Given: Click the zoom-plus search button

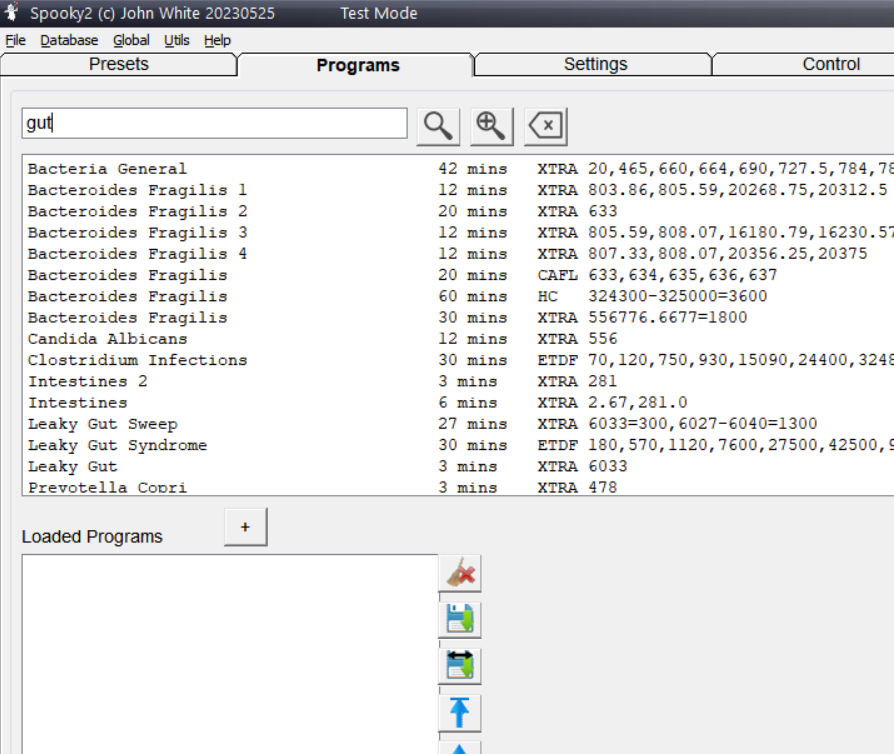Looking at the screenshot, I should click(x=490, y=125).
